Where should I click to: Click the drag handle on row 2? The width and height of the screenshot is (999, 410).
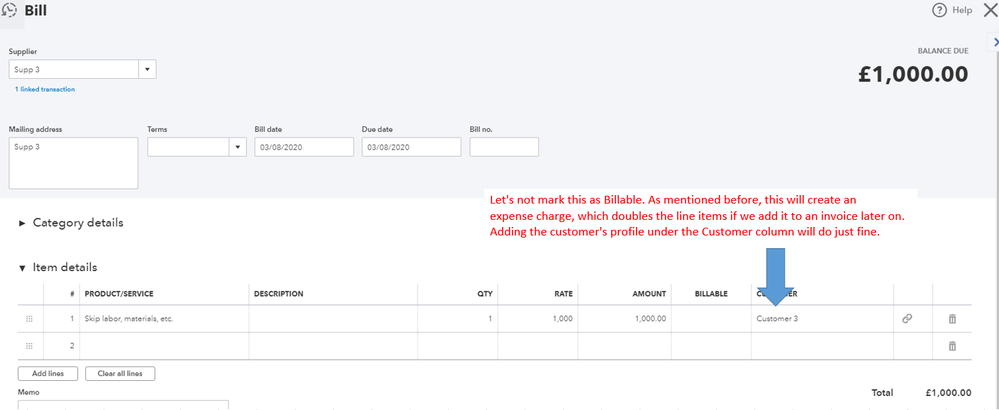29,345
